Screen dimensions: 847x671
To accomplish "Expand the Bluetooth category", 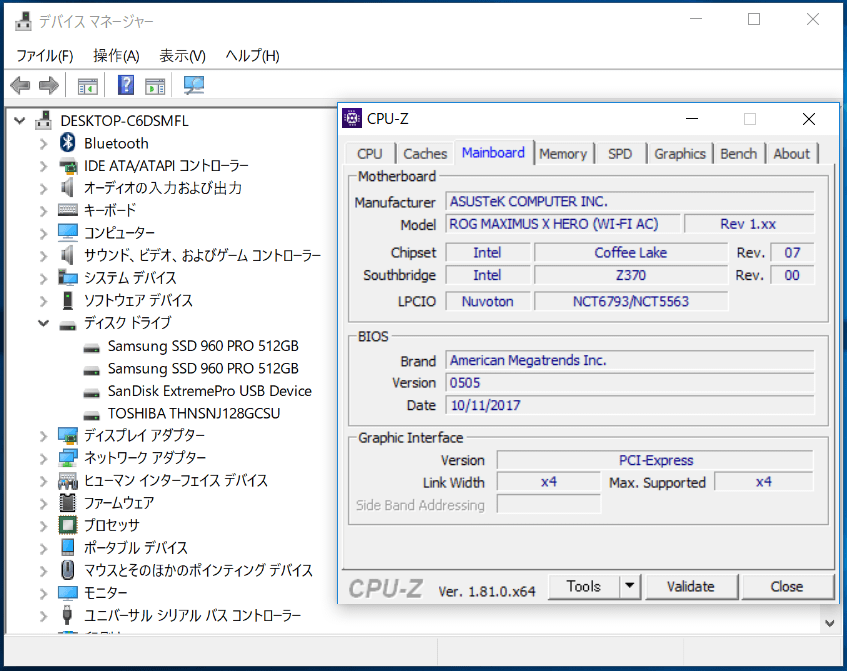I will pos(44,144).
